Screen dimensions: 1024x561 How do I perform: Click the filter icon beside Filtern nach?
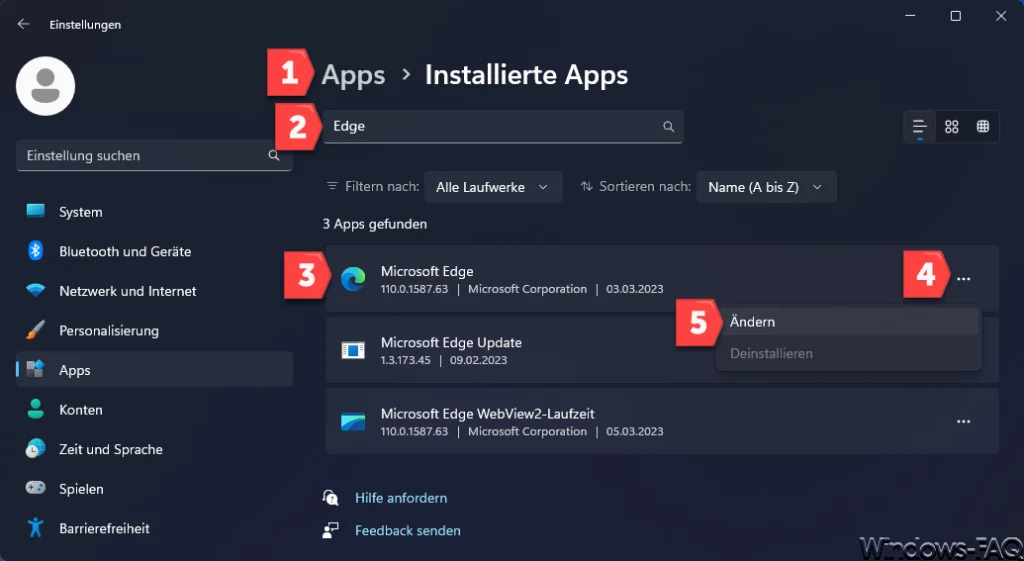(x=332, y=186)
